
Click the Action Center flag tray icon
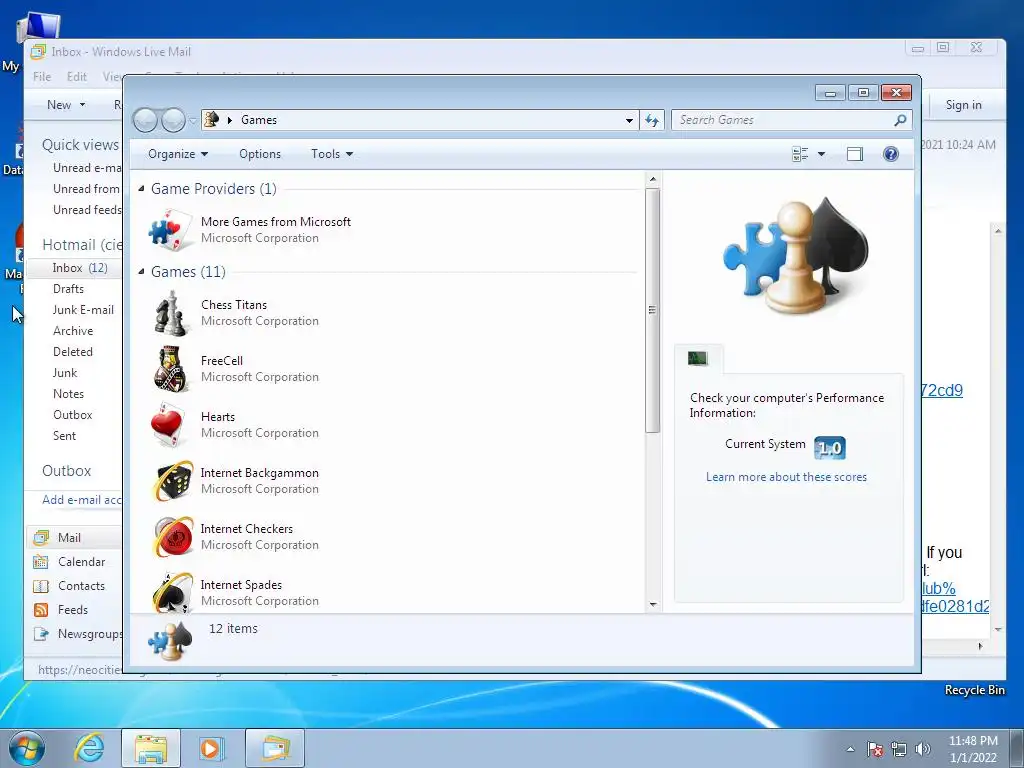point(875,749)
